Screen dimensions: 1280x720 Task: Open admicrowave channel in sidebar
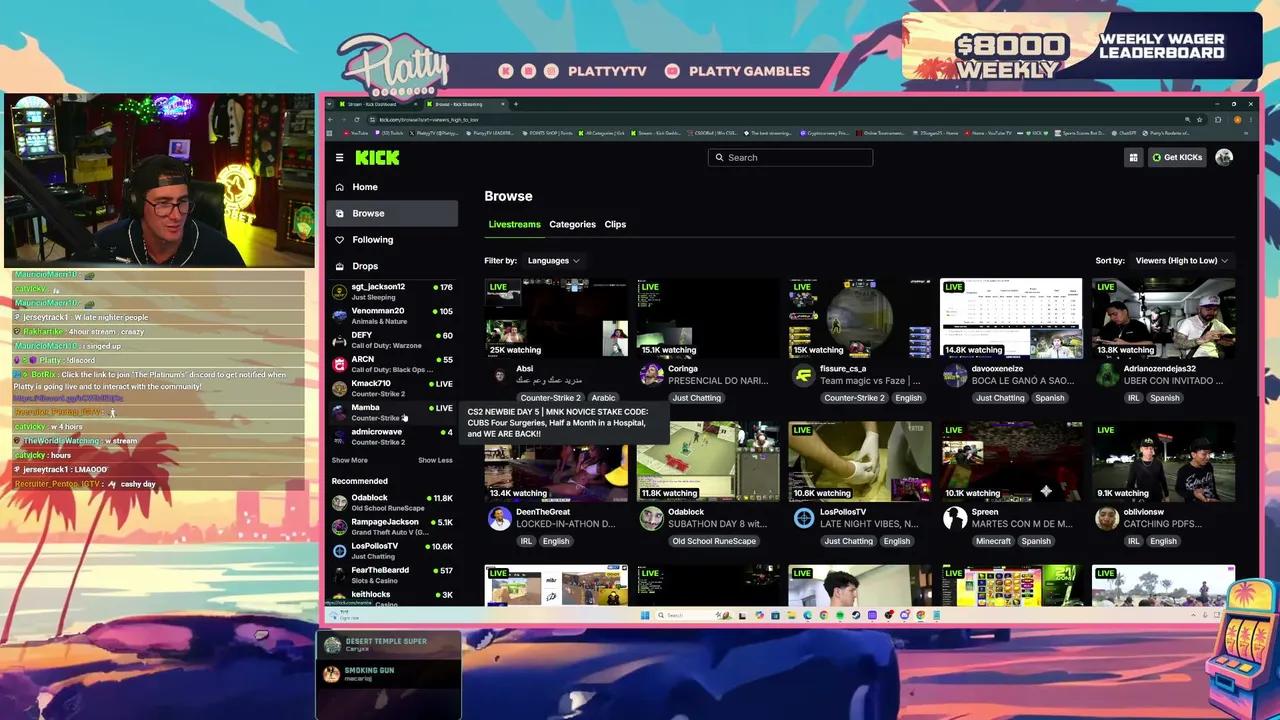click(392, 436)
